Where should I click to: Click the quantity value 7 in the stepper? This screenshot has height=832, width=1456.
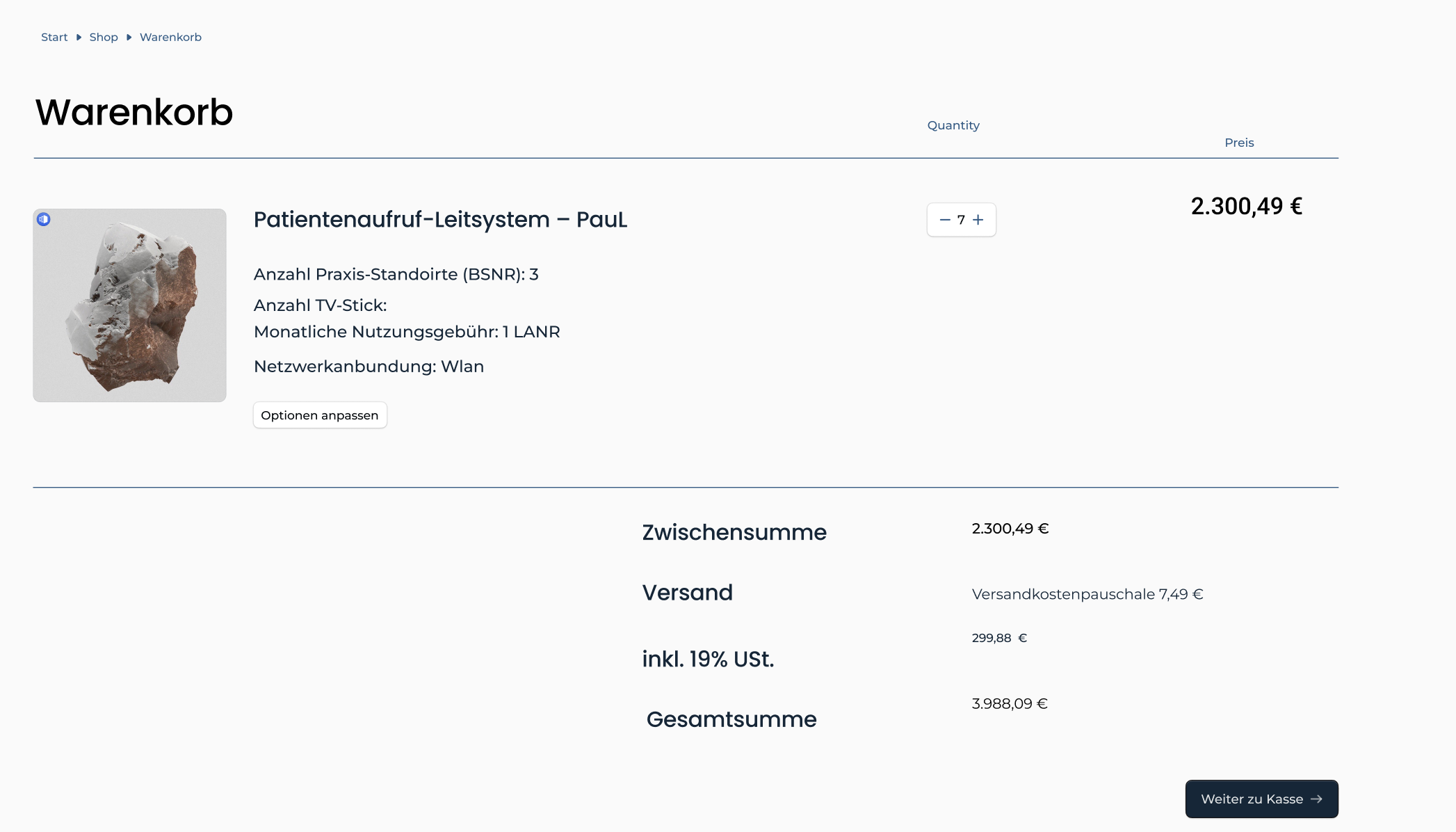(x=961, y=220)
